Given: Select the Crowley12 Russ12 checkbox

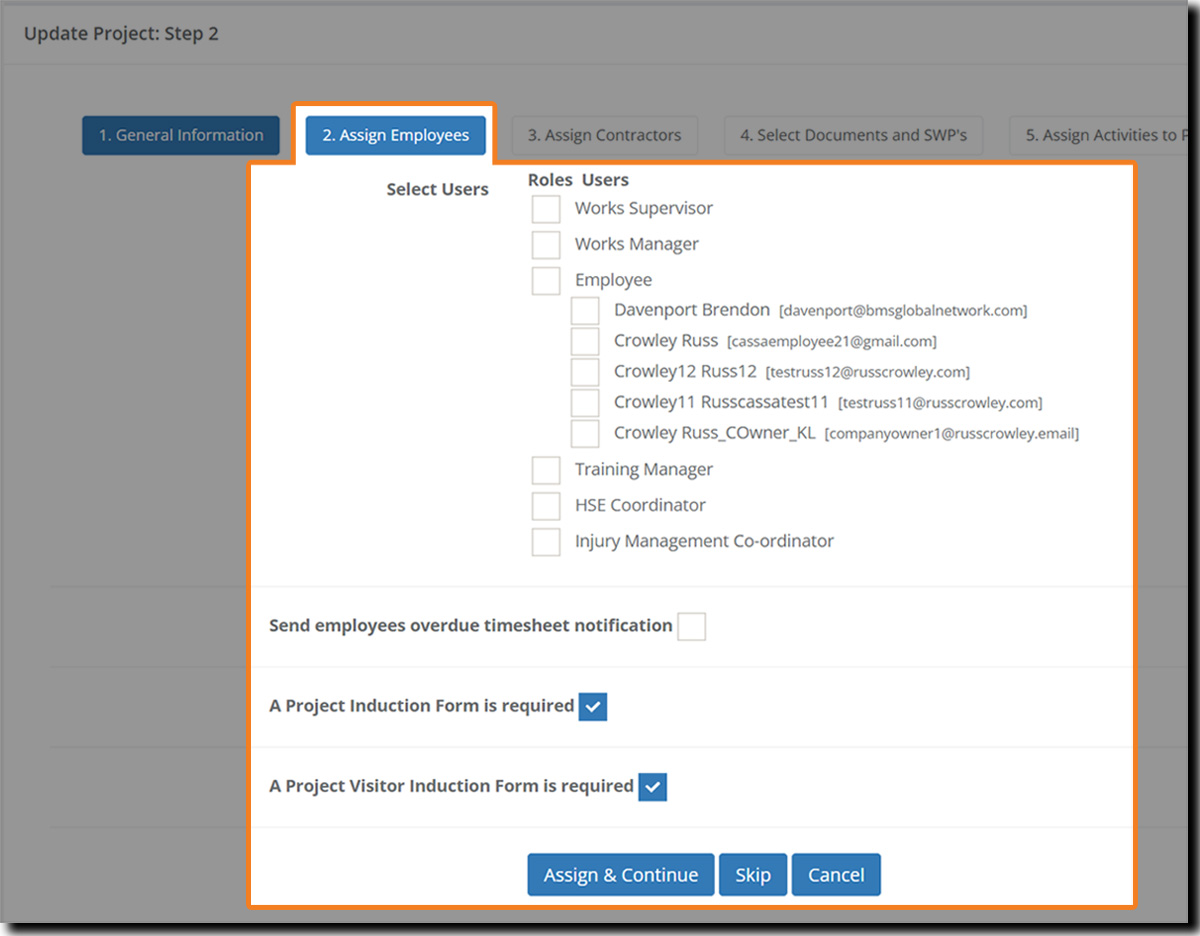Looking at the screenshot, I should point(585,372).
